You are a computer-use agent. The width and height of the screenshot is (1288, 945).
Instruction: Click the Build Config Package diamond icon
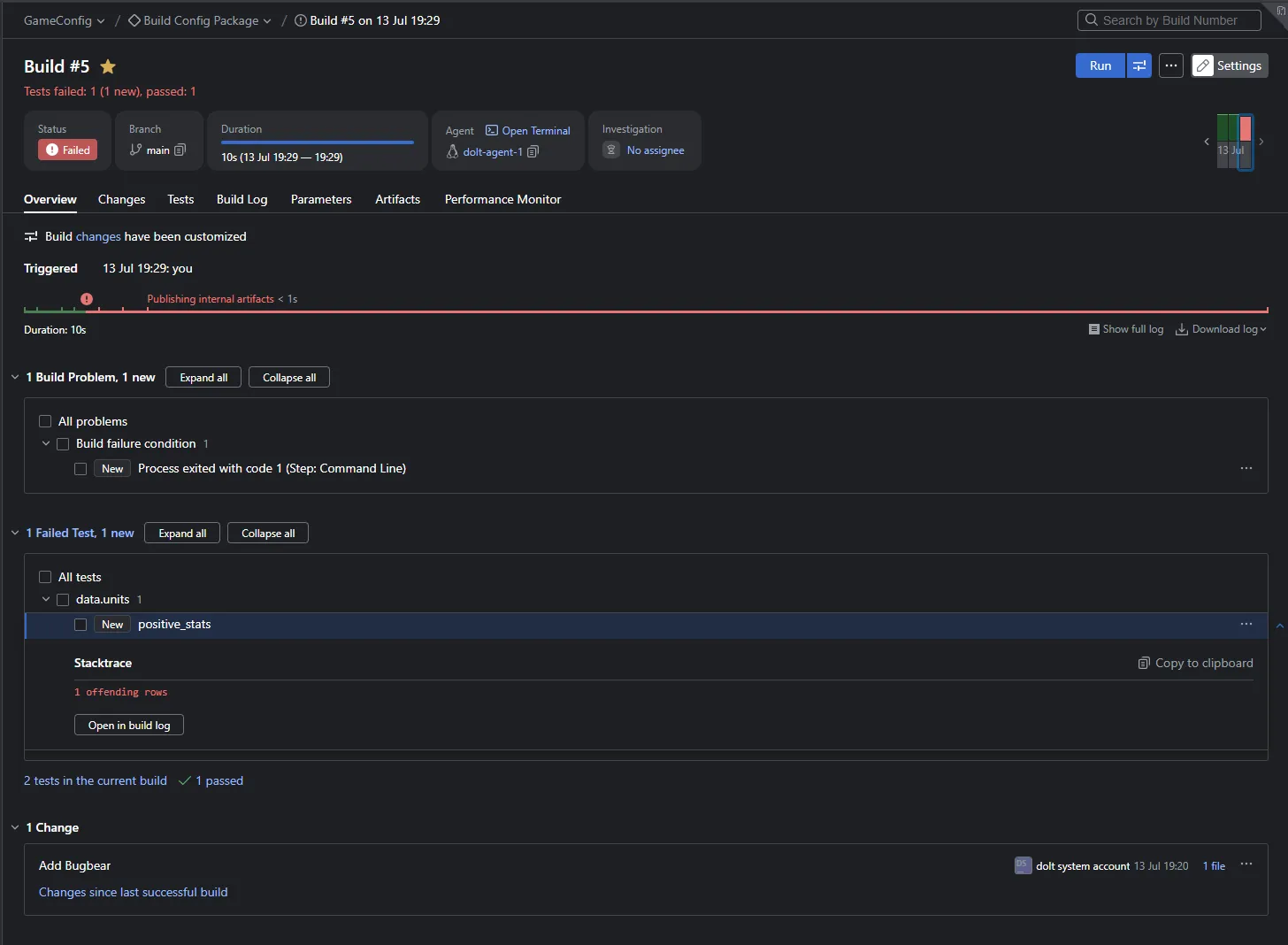pyautogui.click(x=134, y=20)
